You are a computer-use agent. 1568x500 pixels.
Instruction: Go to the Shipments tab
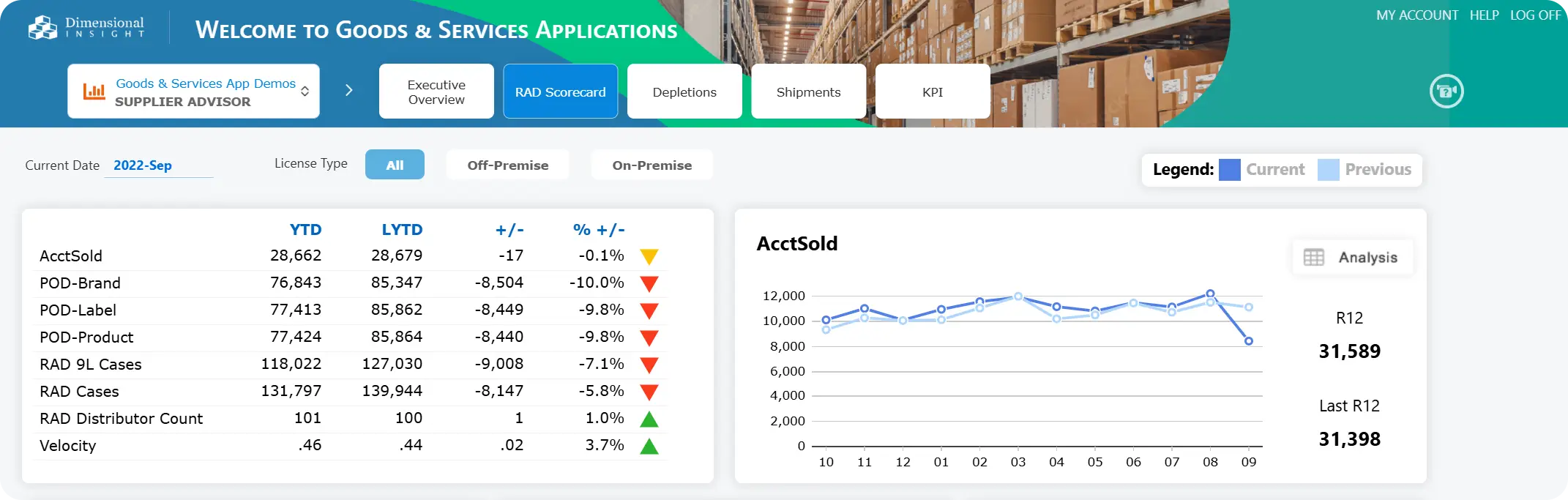click(x=809, y=92)
